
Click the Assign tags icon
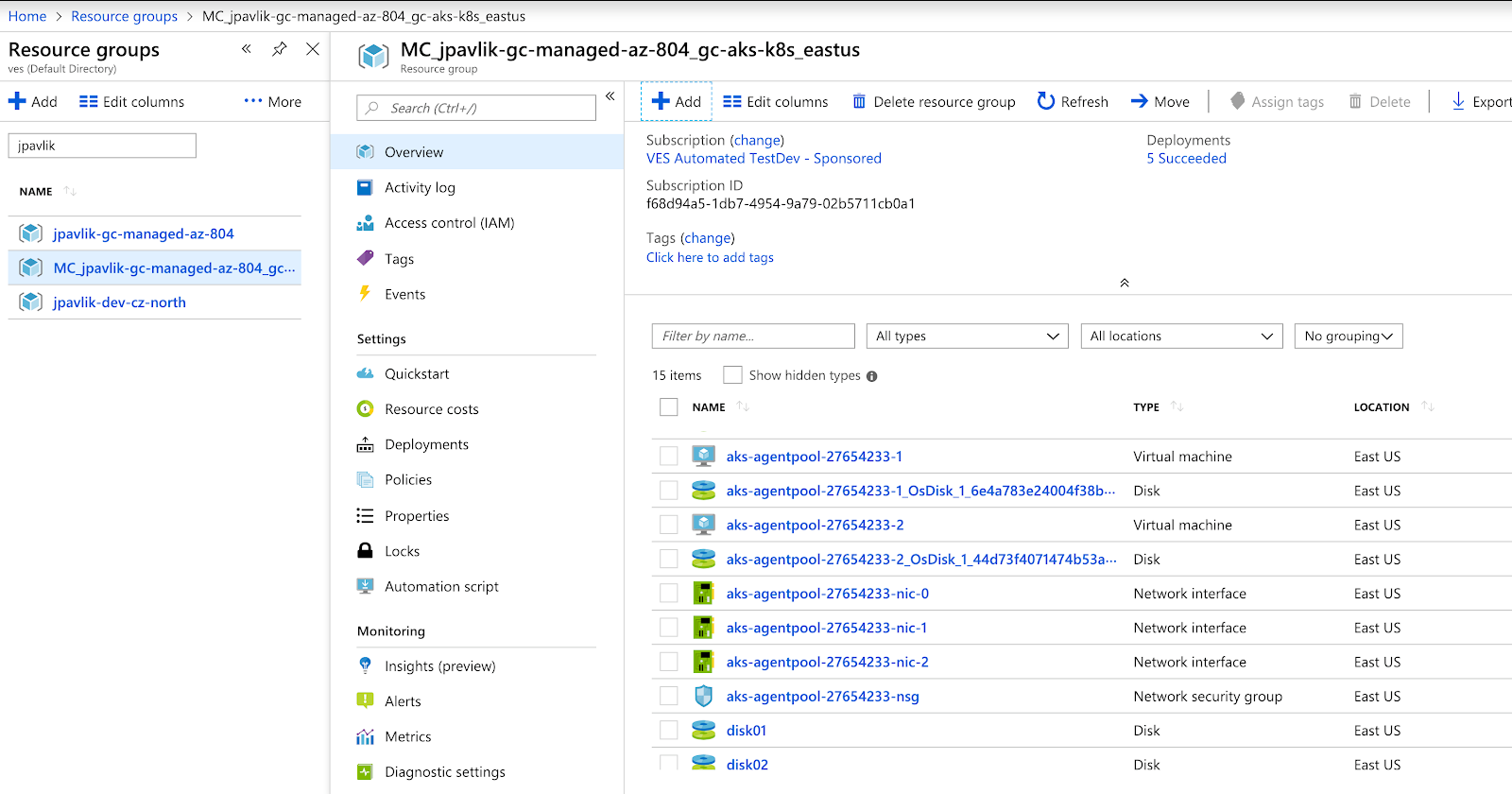pyautogui.click(x=1237, y=101)
